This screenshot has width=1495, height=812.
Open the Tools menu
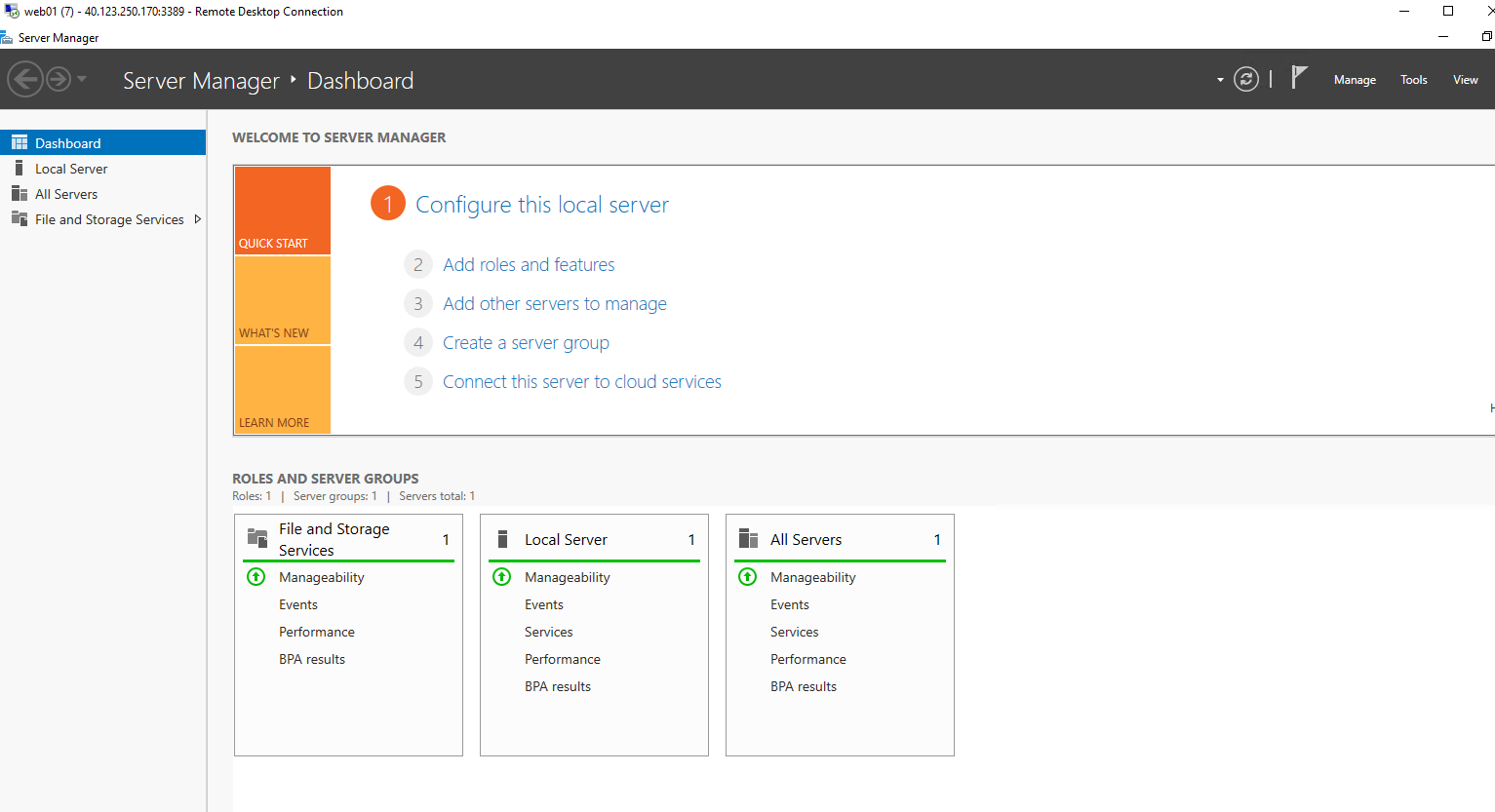[1414, 80]
